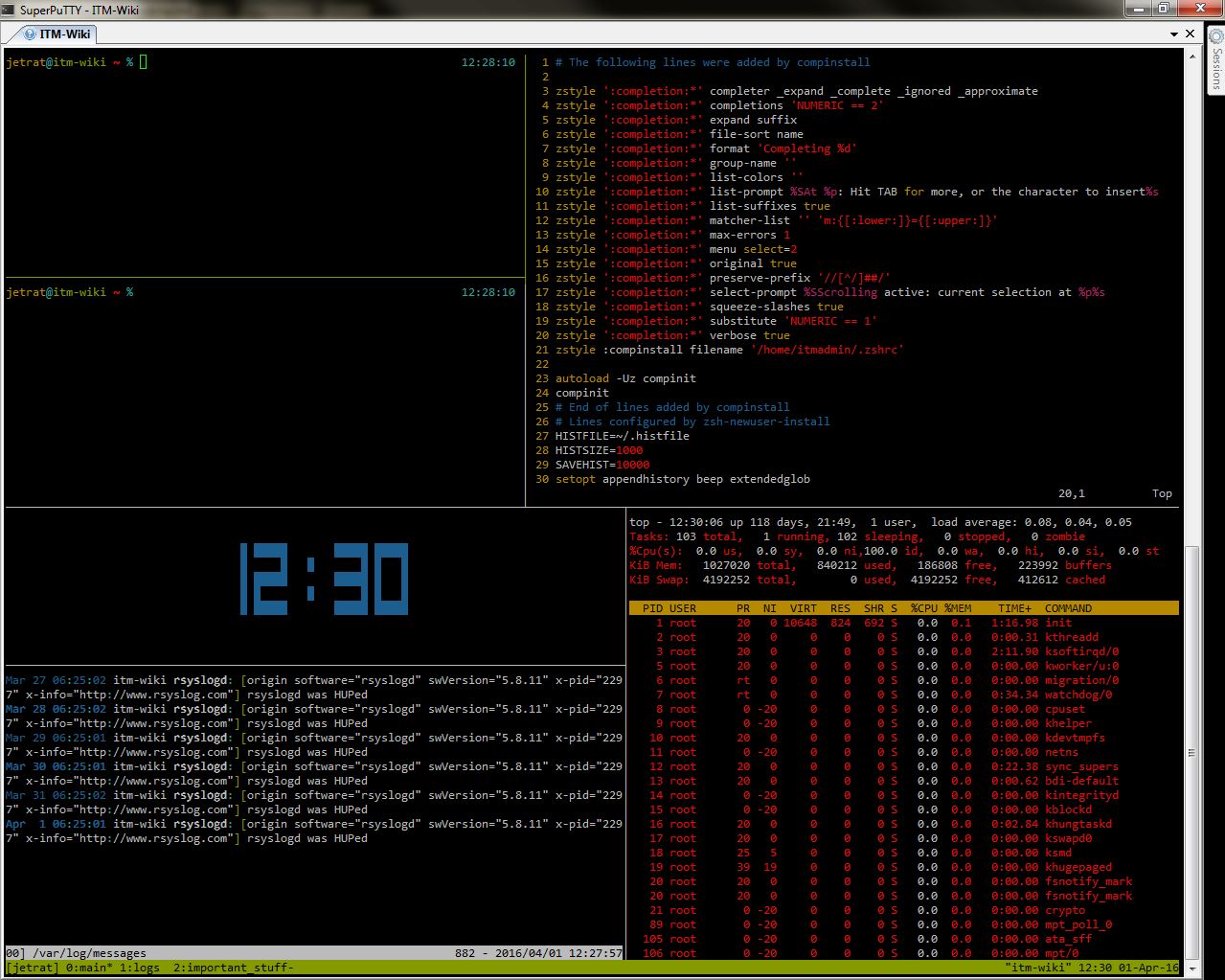Restore down the SuperPuTTY window

1163,9
